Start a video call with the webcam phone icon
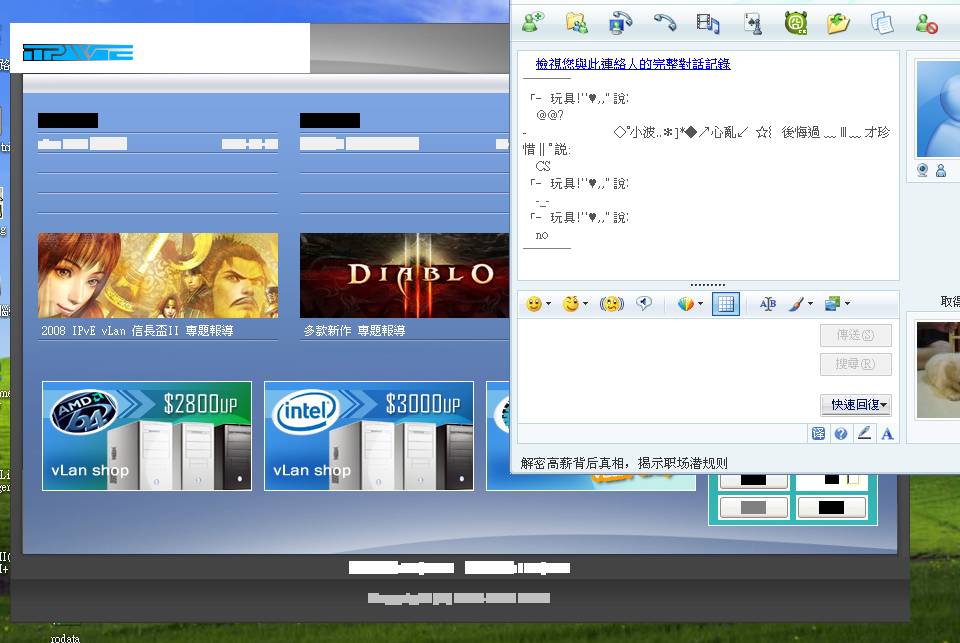Image resolution: width=960 pixels, height=643 pixels. (x=620, y=23)
